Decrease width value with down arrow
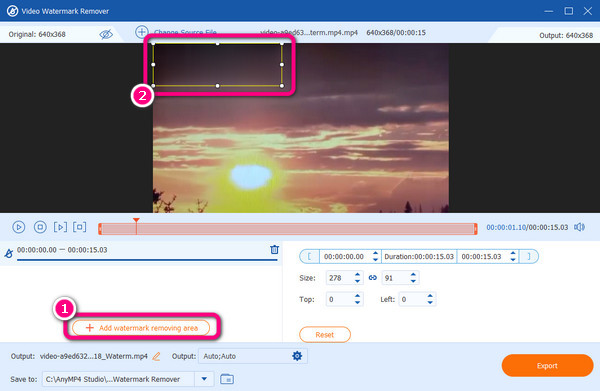Image resolution: width=600 pixels, height=391 pixels. (357, 281)
